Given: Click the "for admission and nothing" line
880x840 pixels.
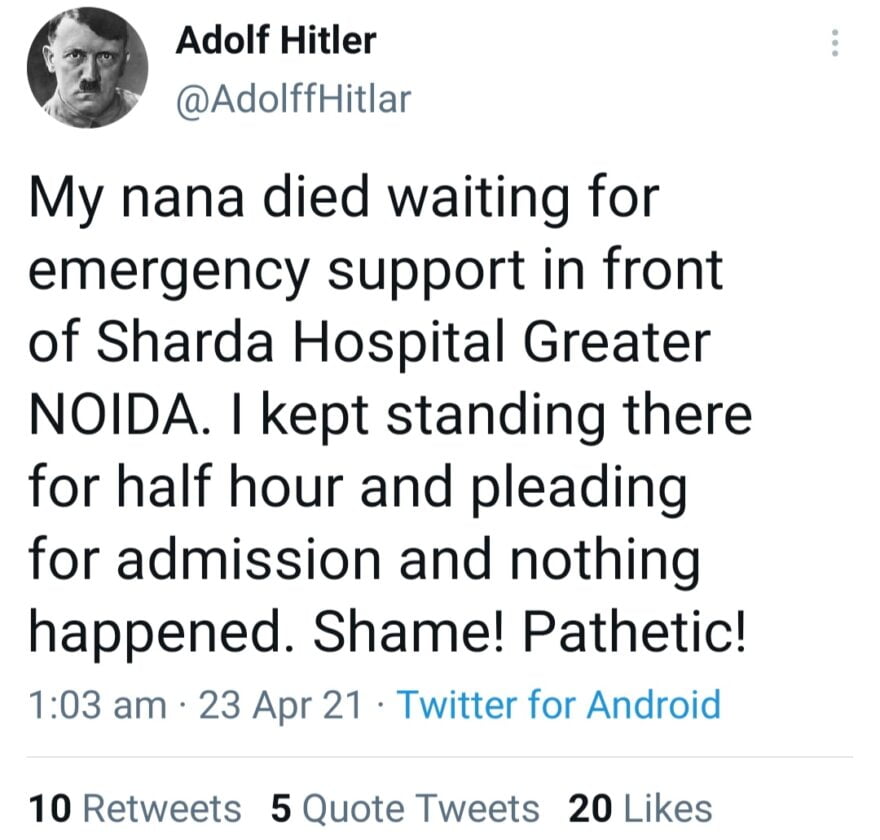Looking at the screenshot, I should pyautogui.click(x=364, y=562).
